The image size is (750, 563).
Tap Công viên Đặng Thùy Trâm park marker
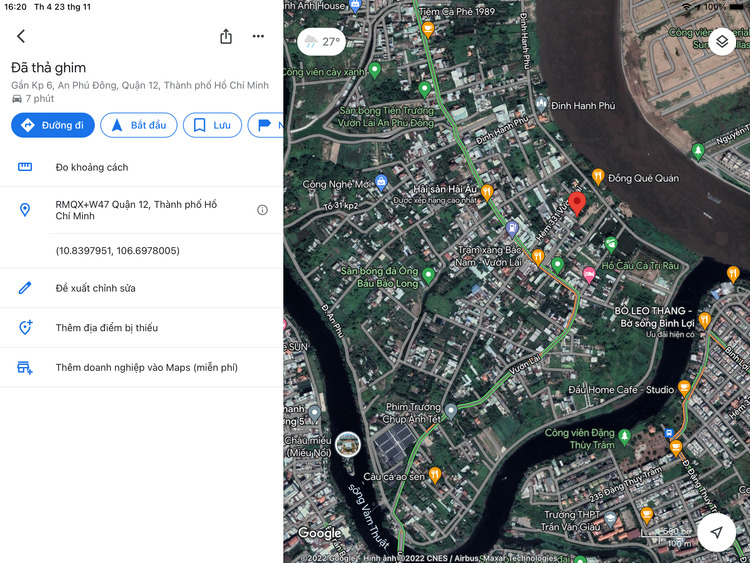click(624, 436)
